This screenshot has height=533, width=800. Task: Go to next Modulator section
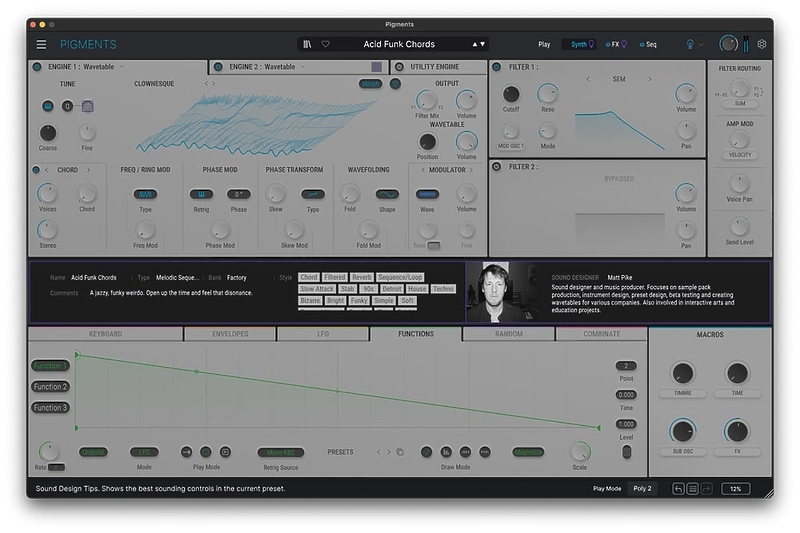(471, 170)
